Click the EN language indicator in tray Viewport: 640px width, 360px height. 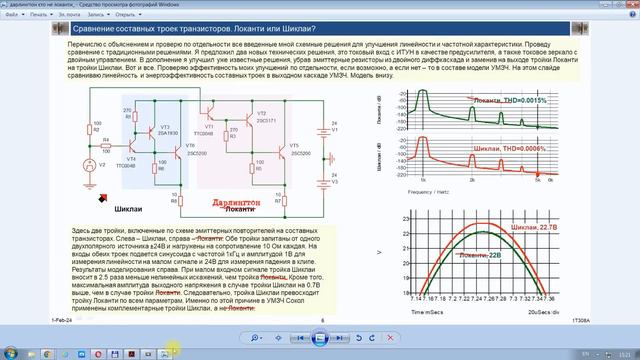(586, 354)
